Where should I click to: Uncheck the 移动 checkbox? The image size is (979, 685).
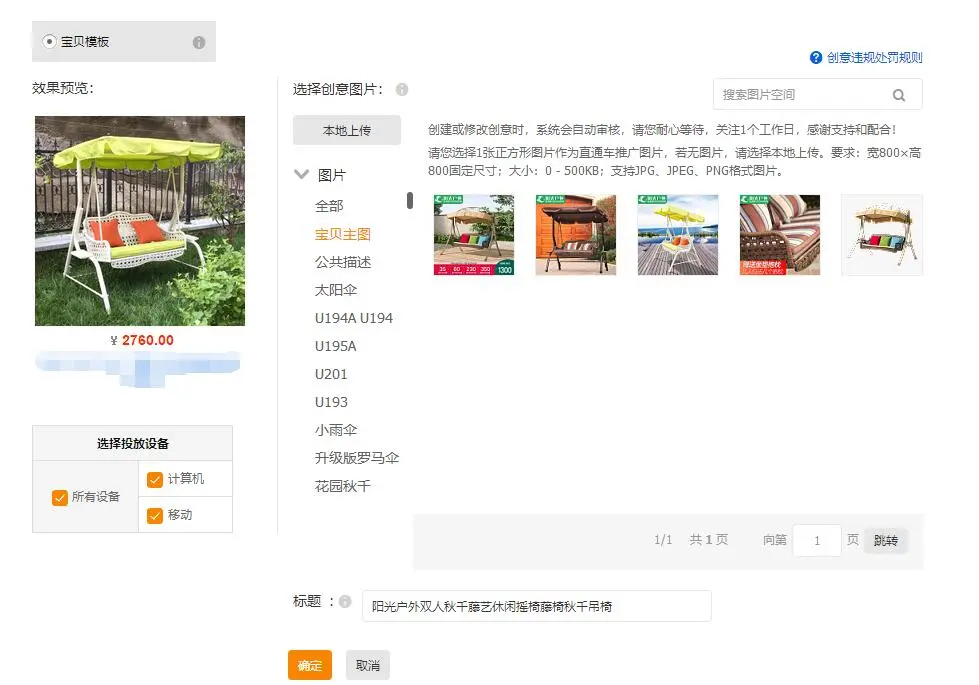coord(154,515)
